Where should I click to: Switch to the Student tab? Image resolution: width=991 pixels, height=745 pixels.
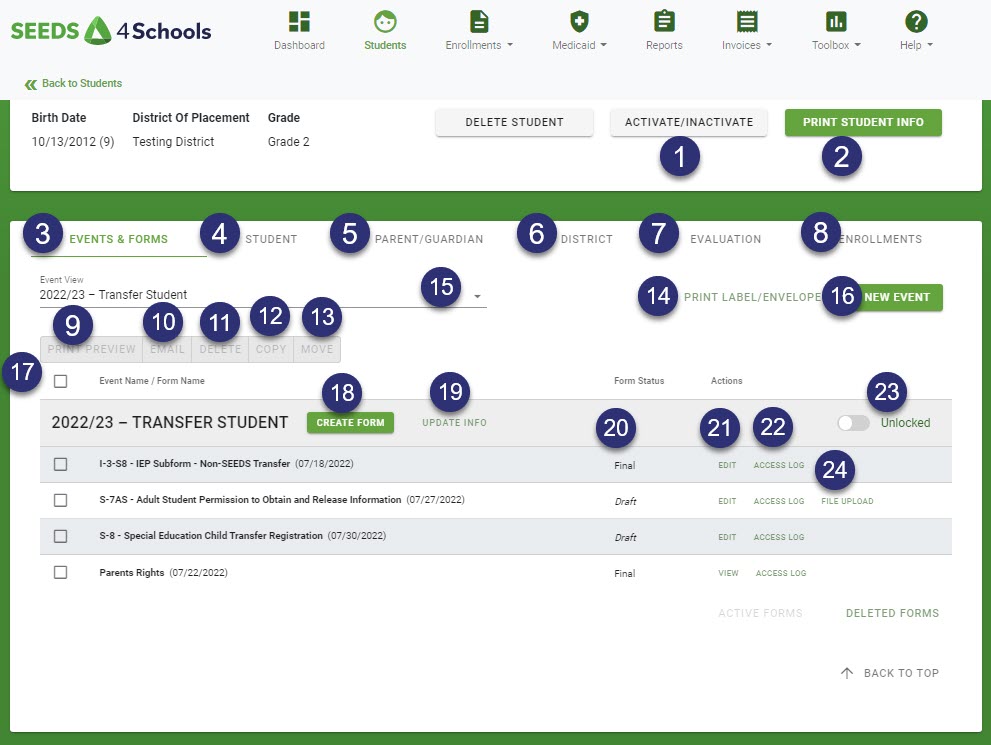271,239
